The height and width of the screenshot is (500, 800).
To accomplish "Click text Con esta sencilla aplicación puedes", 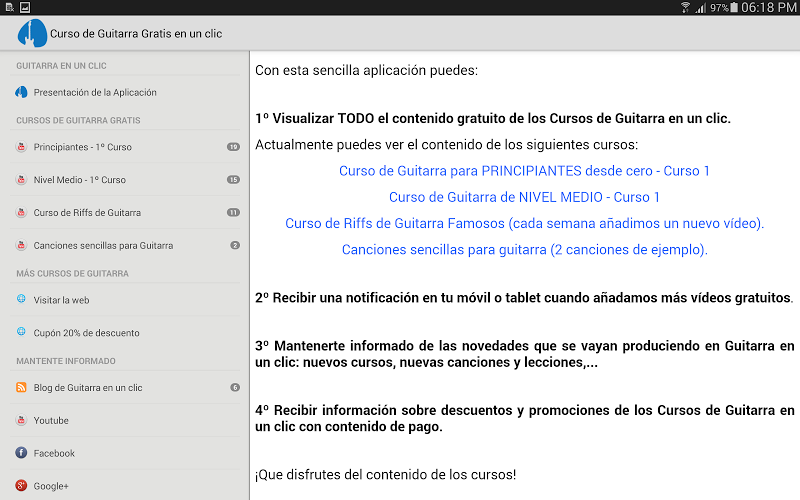I will point(366,70).
